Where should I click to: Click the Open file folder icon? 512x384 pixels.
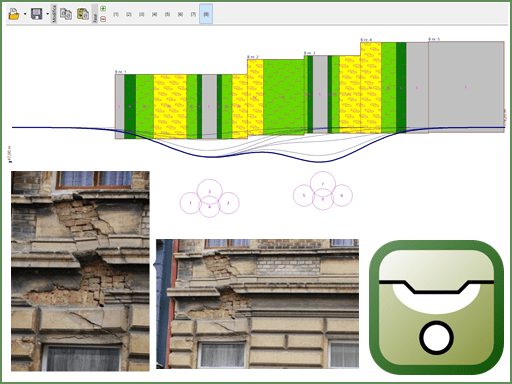pyautogui.click(x=14, y=14)
